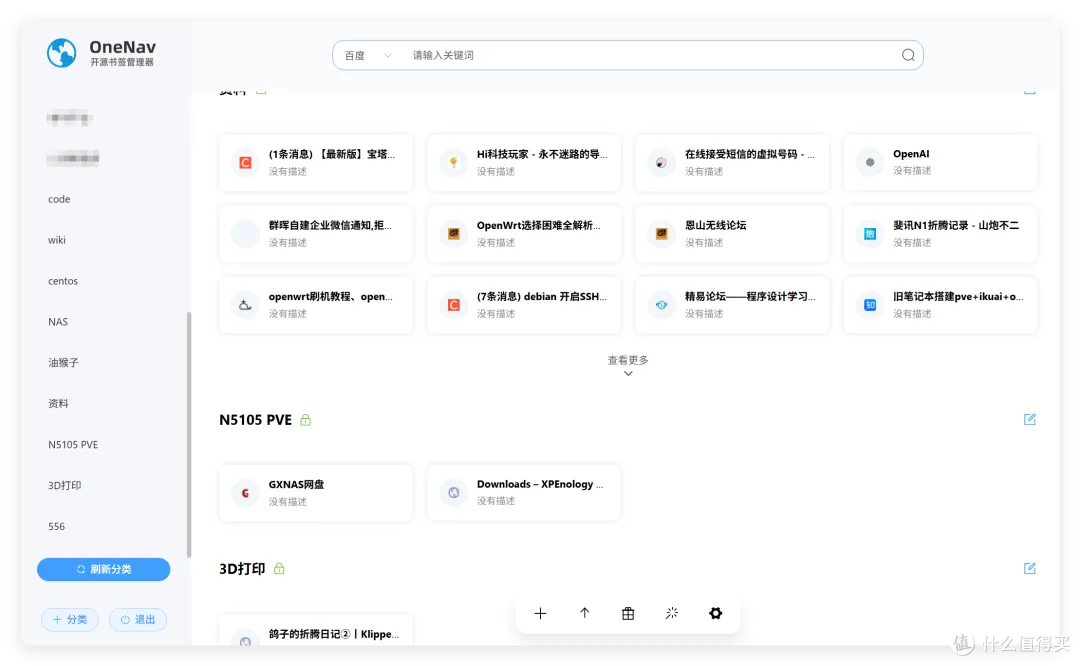The height and width of the screenshot is (666, 1080).
Task: Select 3D打印 category in sidebar
Action: click(x=65, y=485)
